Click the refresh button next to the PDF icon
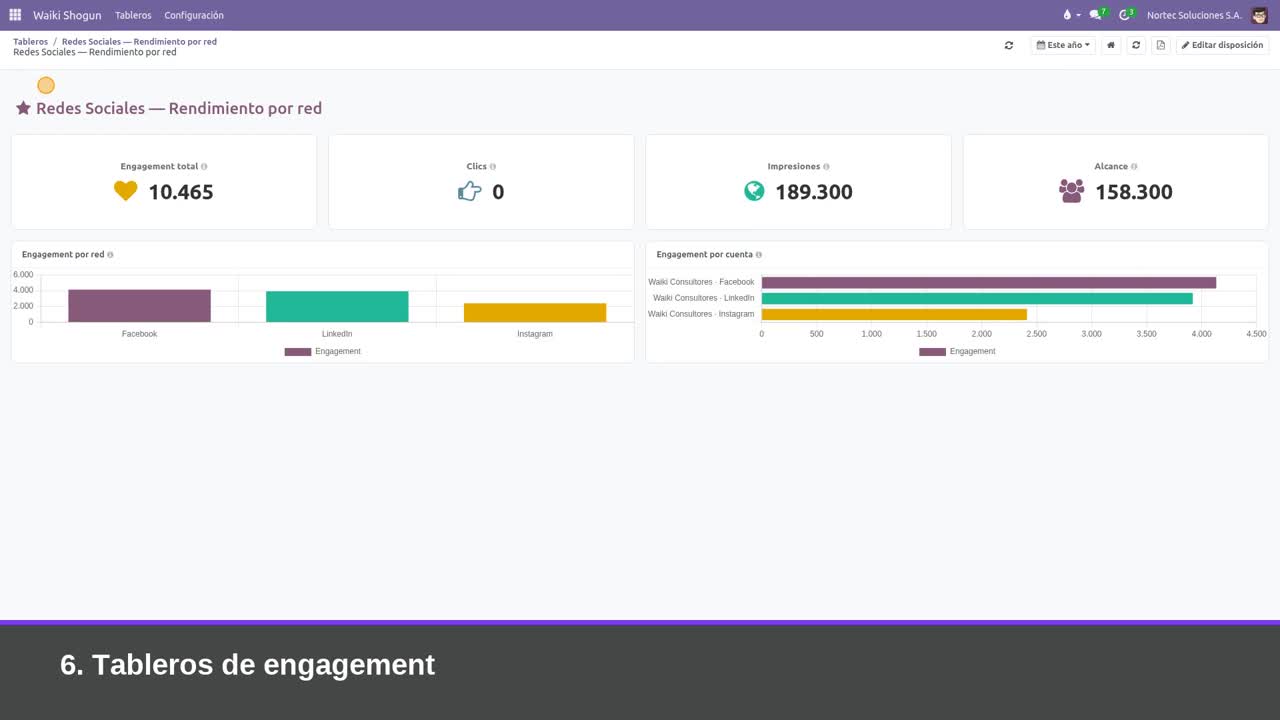Image resolution: width=1280 pixels, height=720 pixels. click(1136, 45)
